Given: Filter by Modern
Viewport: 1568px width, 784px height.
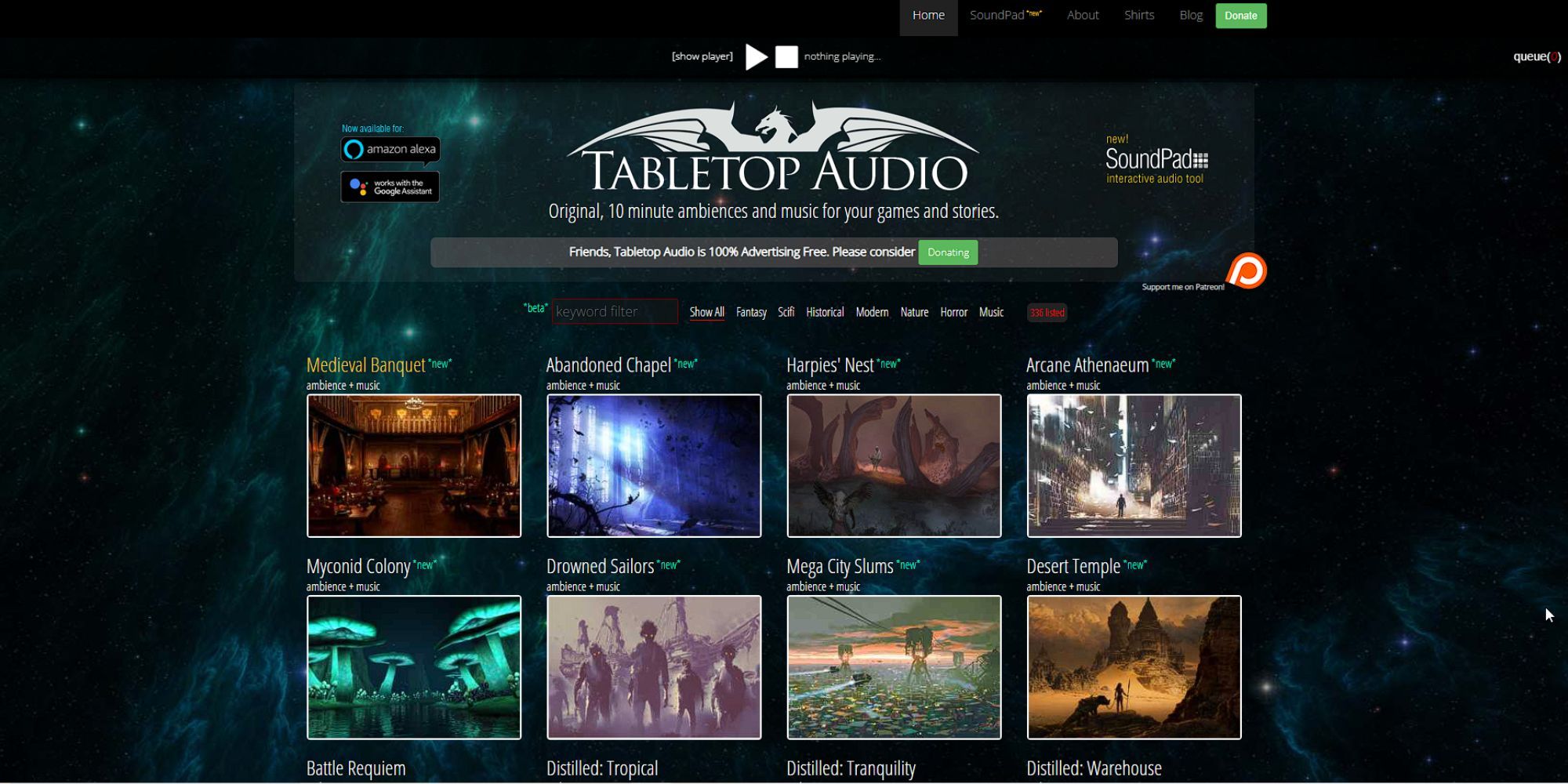Looking at the screenshot, I should tap(872, 312).
